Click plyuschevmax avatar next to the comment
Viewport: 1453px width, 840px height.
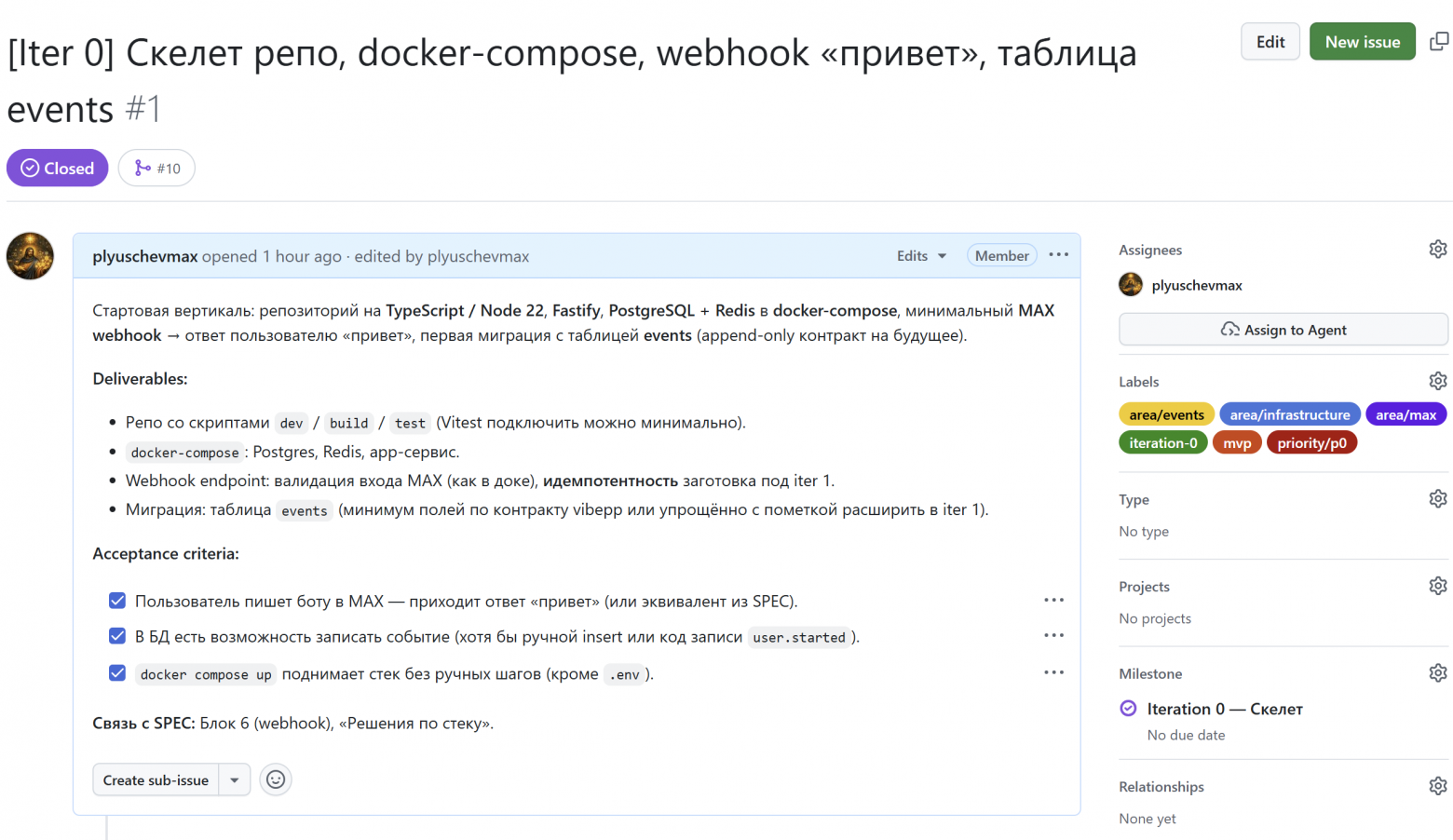(x=30, y=256)
